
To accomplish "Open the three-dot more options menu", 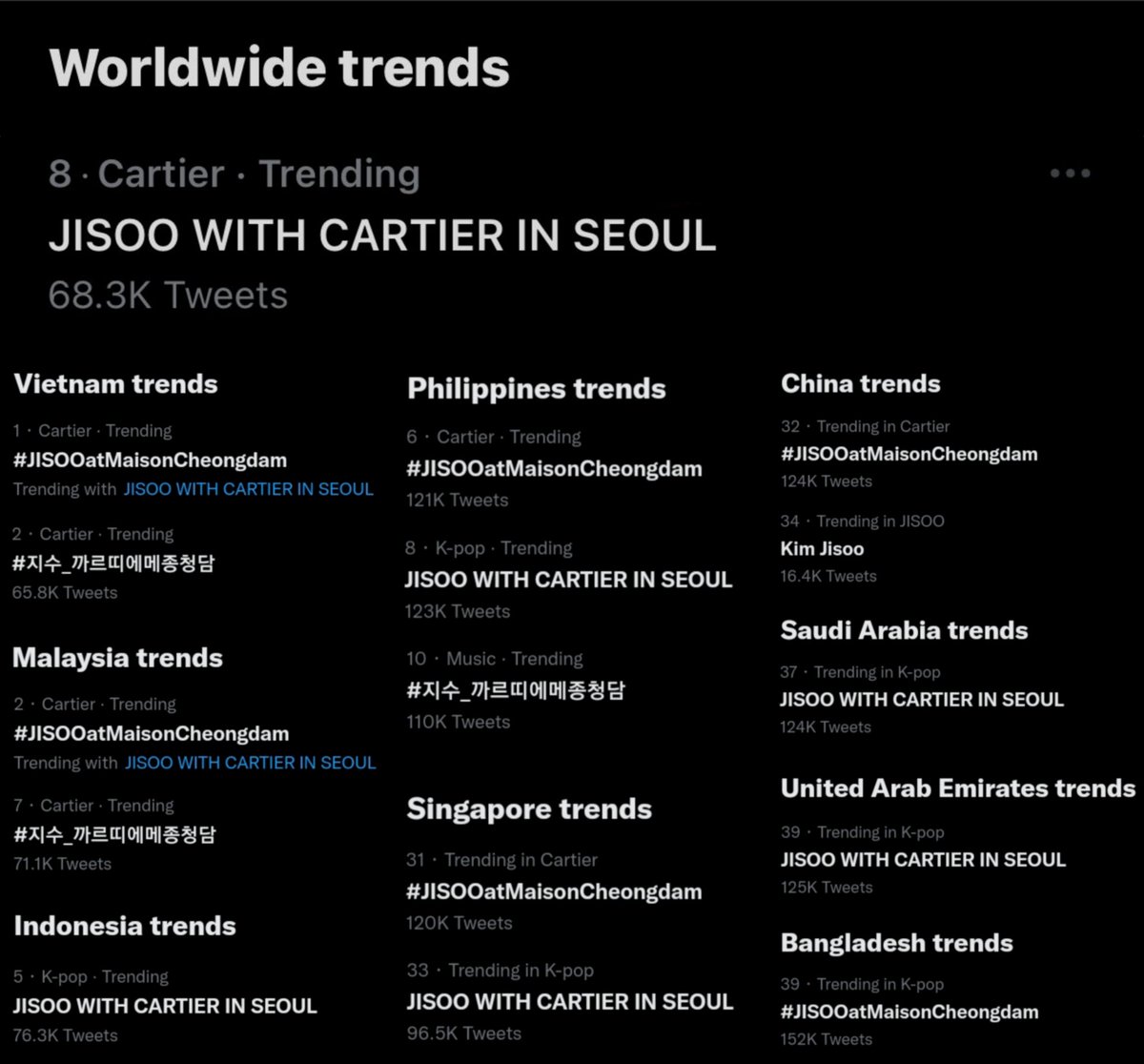I will coord(1070,174).
